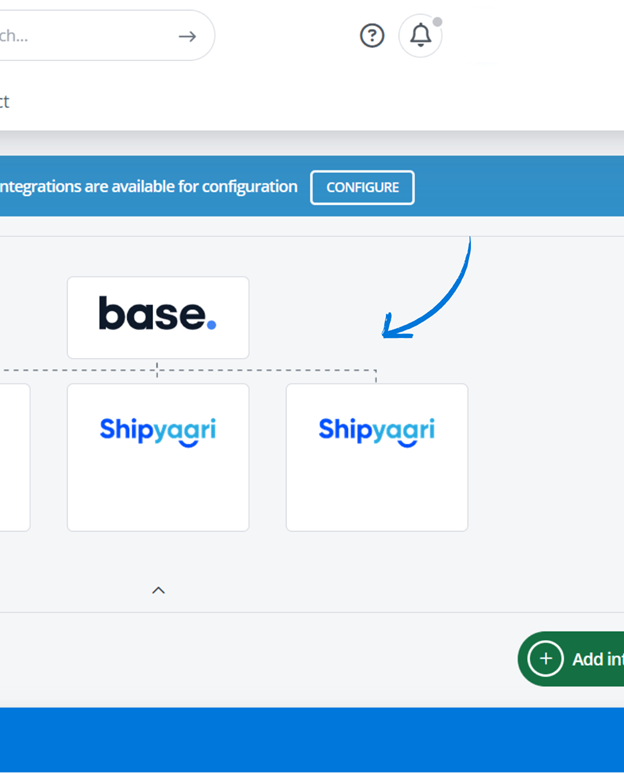Screen dimensions: 624x780
Task: Collapse the integrations panel with the chevron
Action: (158, 590)
